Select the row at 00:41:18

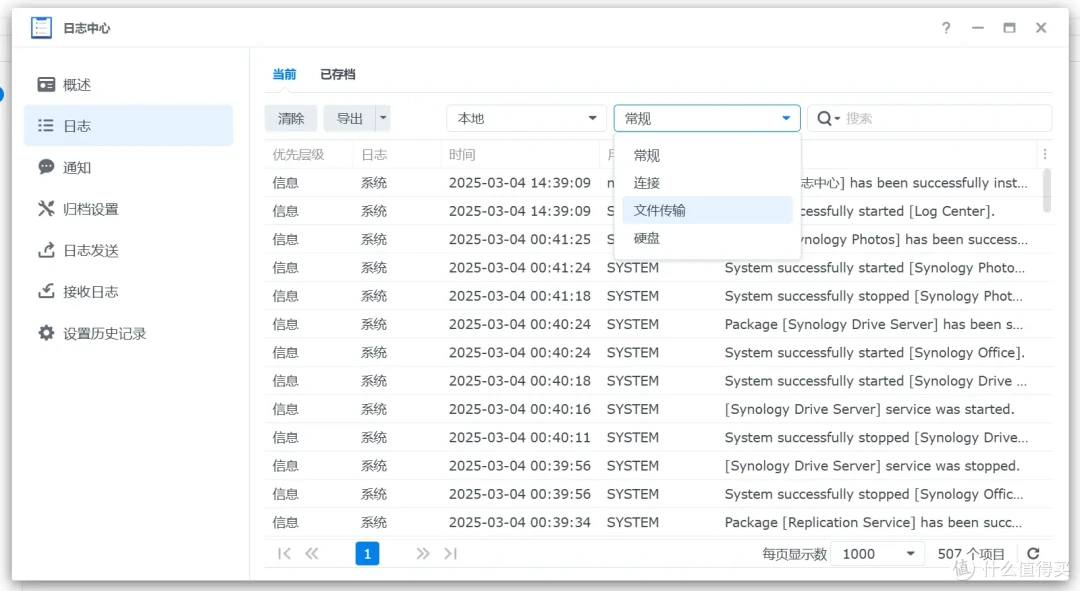pyautogui.click(x=658, y=296)
